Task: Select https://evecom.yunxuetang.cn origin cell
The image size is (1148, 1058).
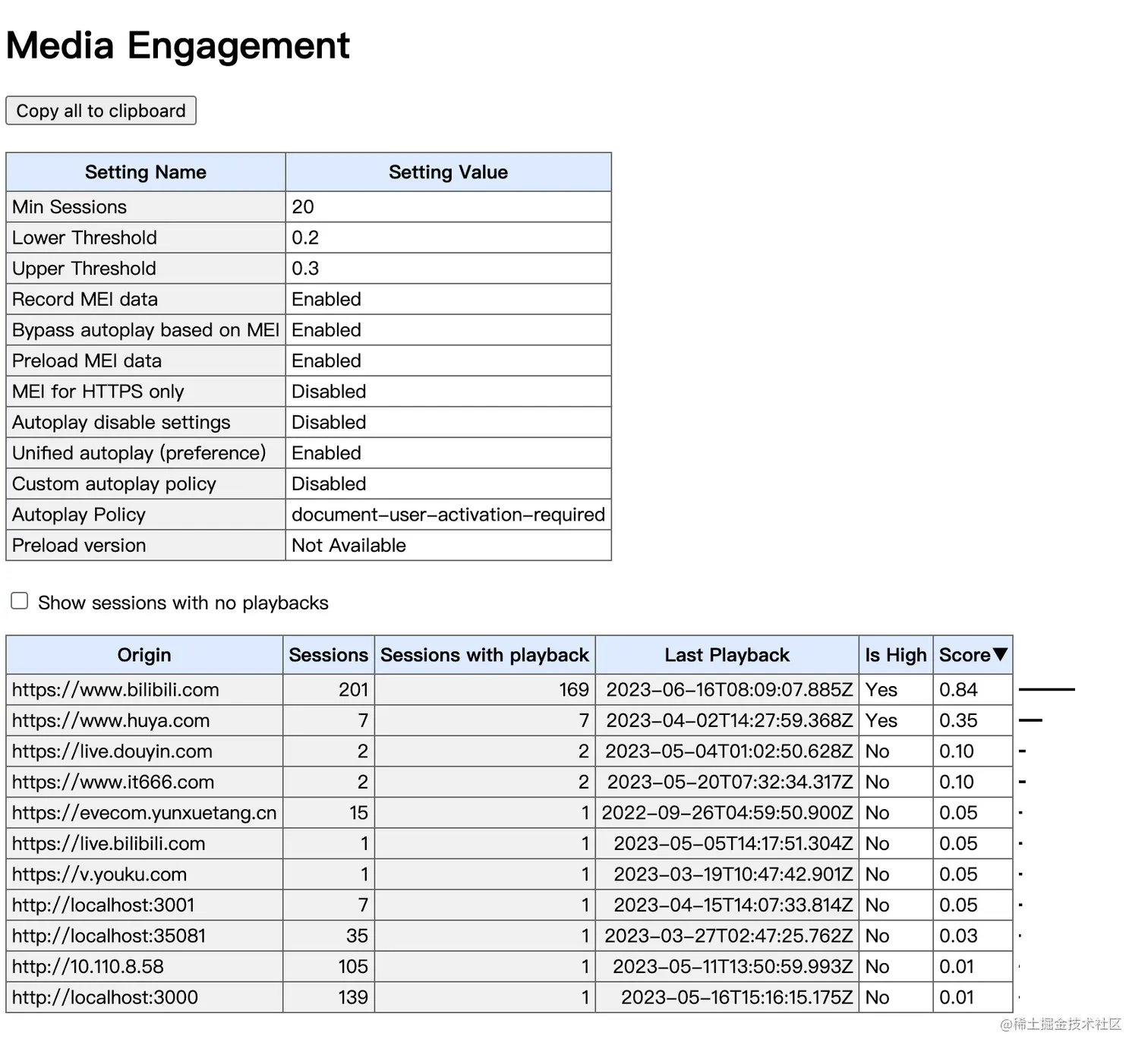Action: coord(144,813)
